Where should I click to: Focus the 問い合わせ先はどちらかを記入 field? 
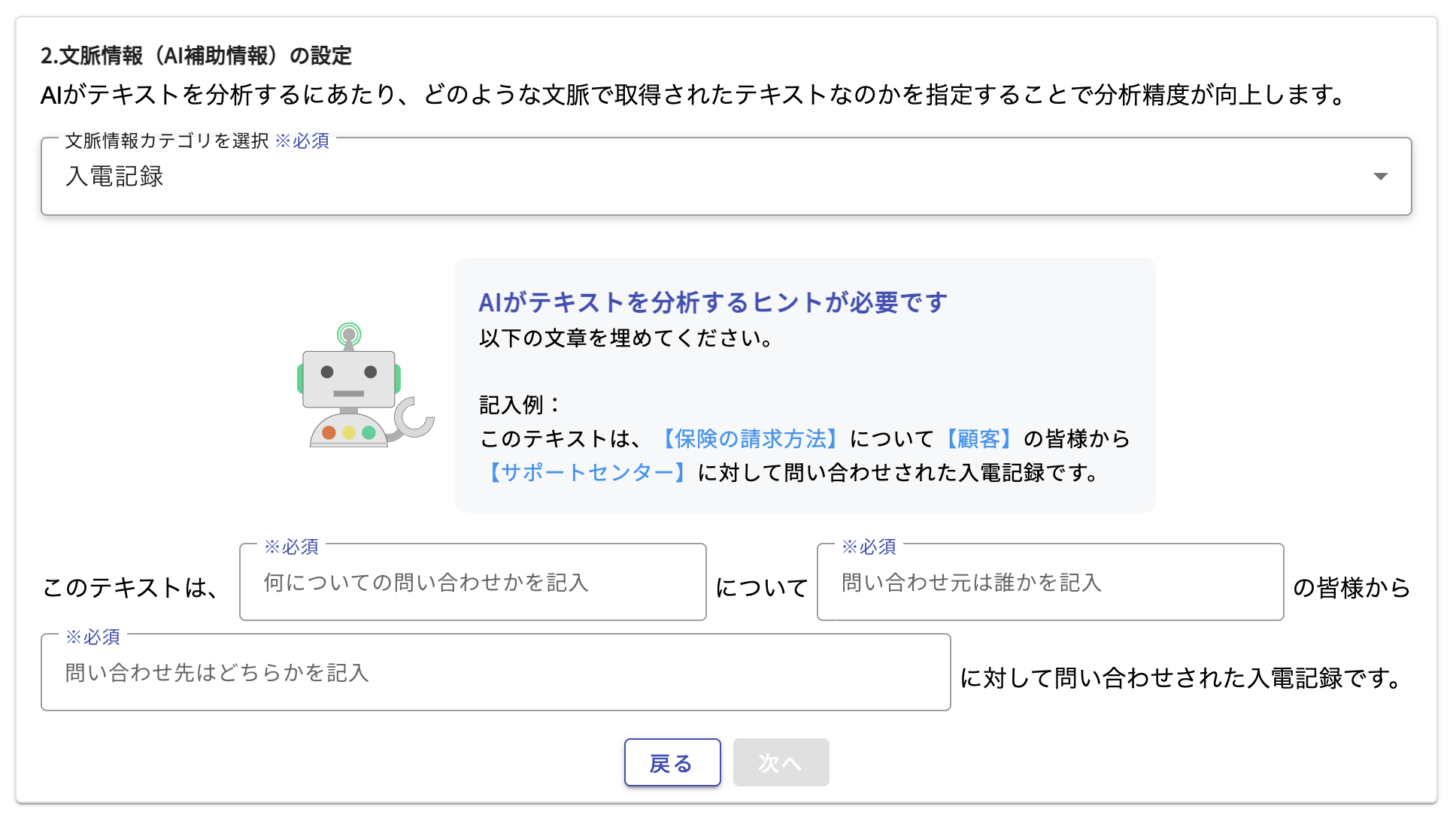tap(495, 673)
